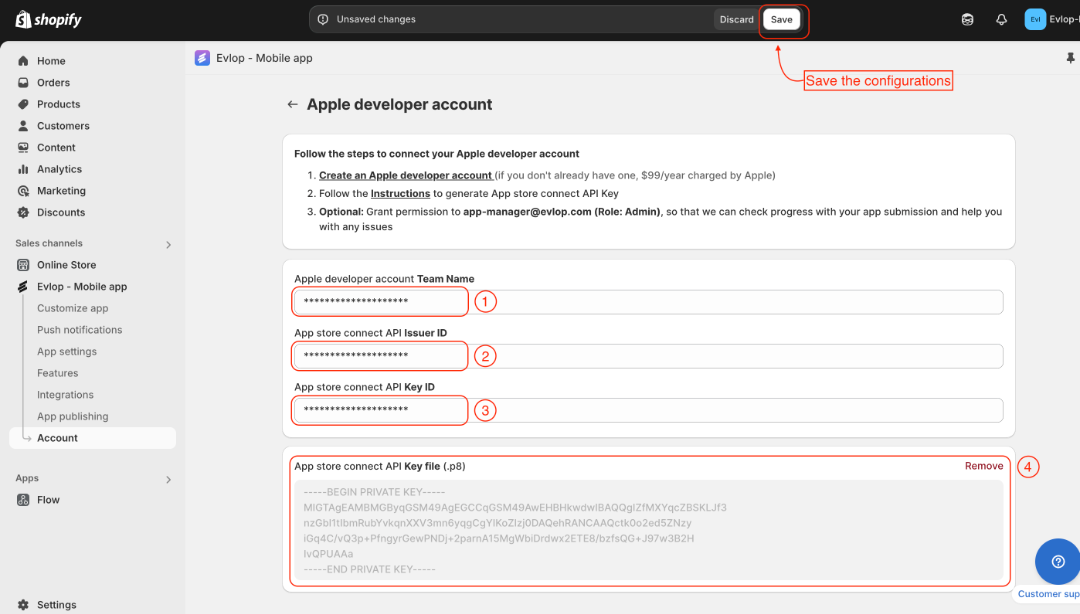Image resolution: width=1080 pixels, height=614 pixels.
Task: Open Features submenu item
Action: tap(57, 373)
